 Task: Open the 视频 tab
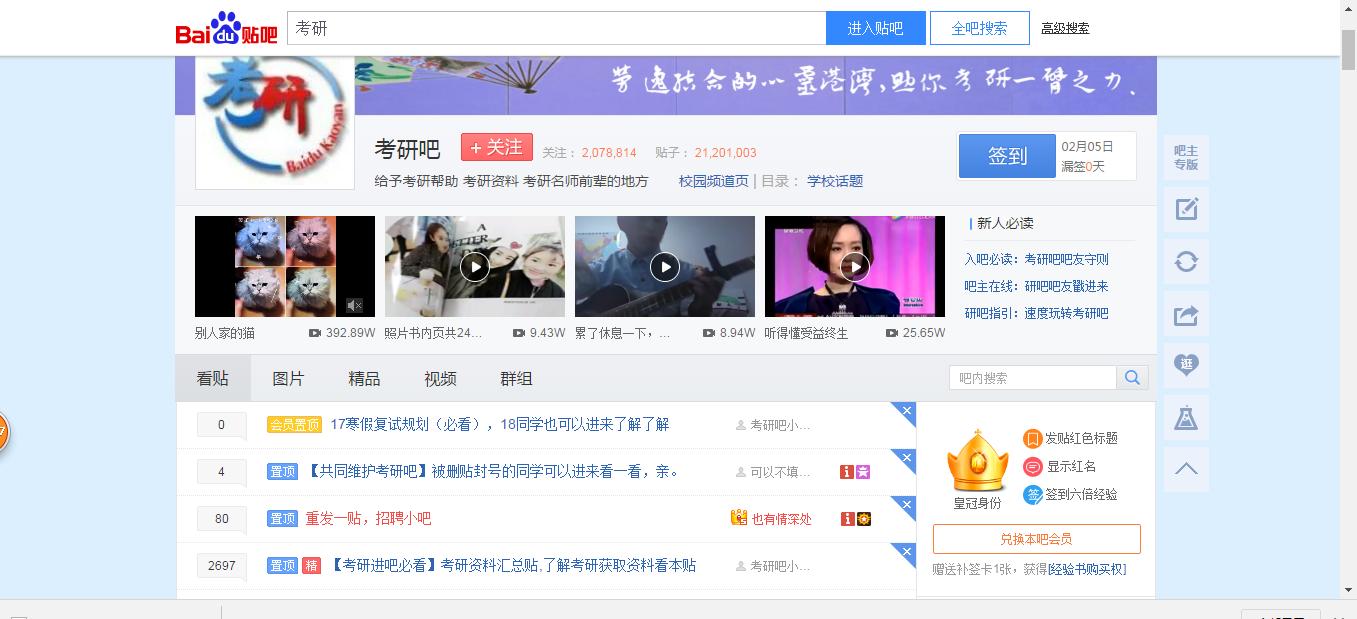(439, 378)
